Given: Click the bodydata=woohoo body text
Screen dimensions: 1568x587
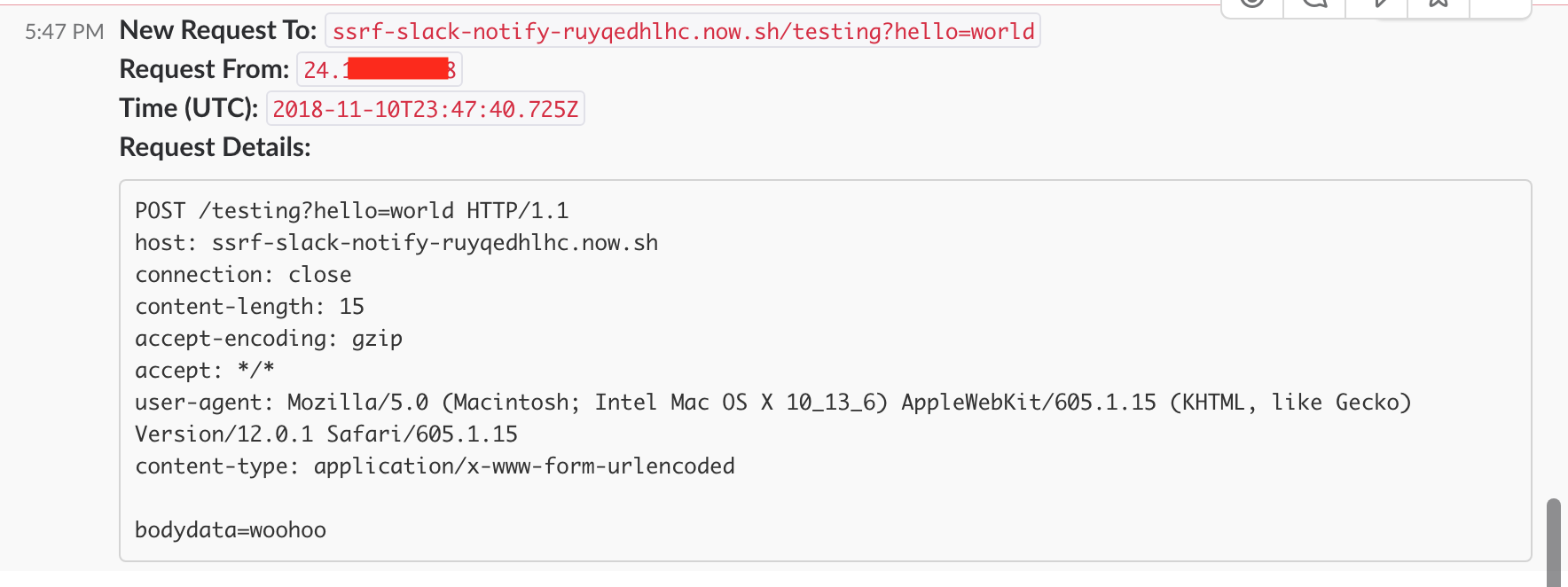Looking at the screenshot, I should pyautogui.click(x=231, y=530).
